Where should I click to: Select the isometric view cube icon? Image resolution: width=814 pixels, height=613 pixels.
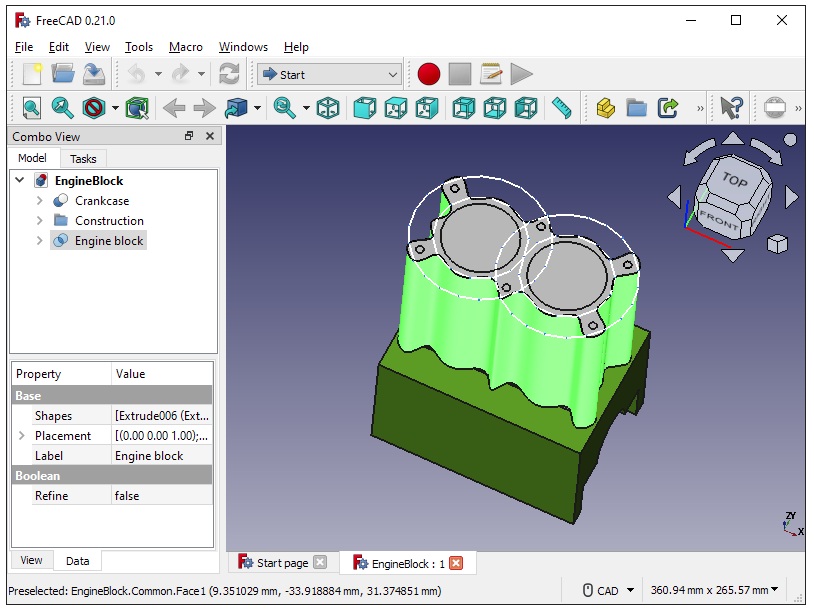pyautogui.click(x=328, y=108)
